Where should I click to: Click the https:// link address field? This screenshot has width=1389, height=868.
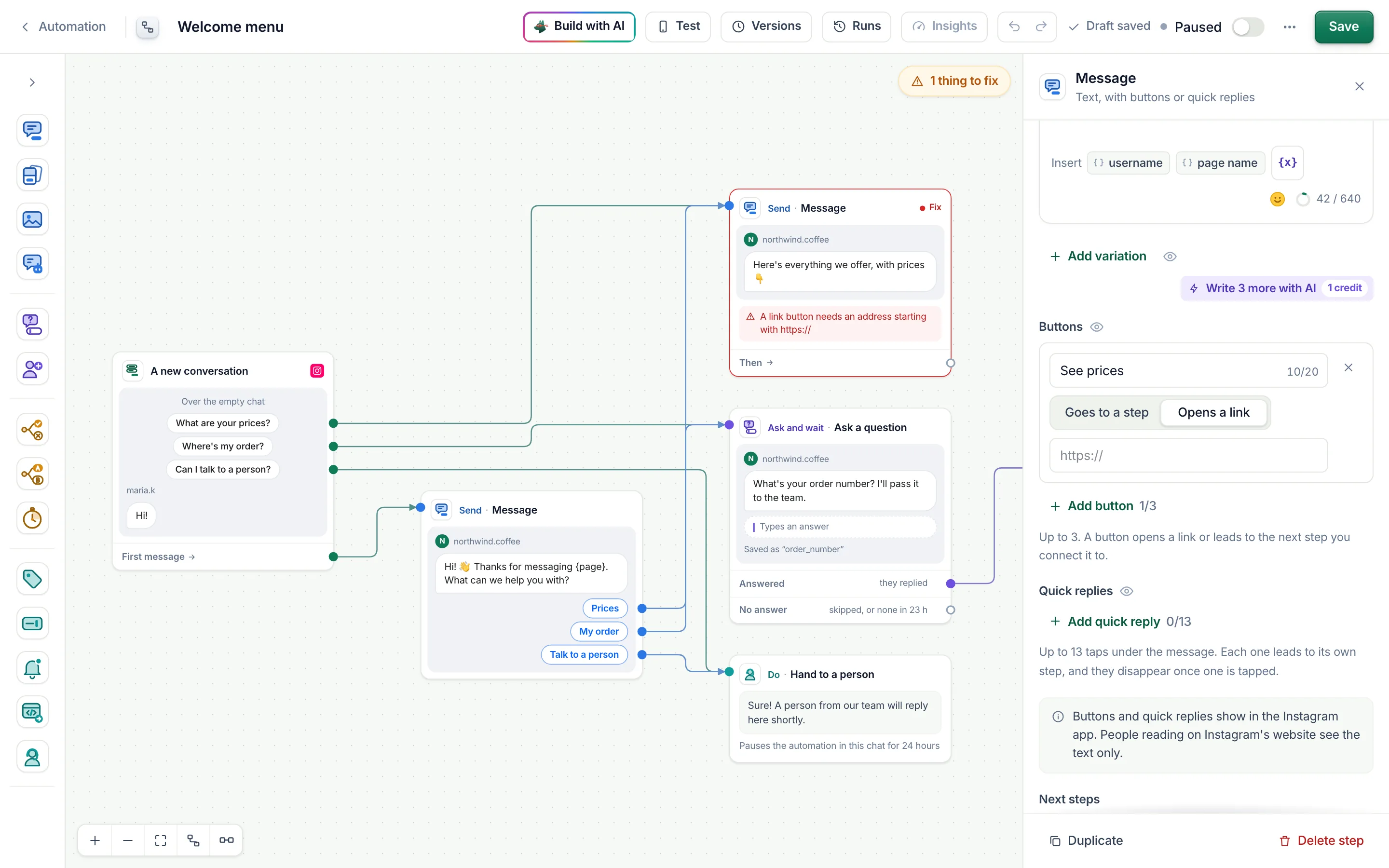coord(1188,455)
